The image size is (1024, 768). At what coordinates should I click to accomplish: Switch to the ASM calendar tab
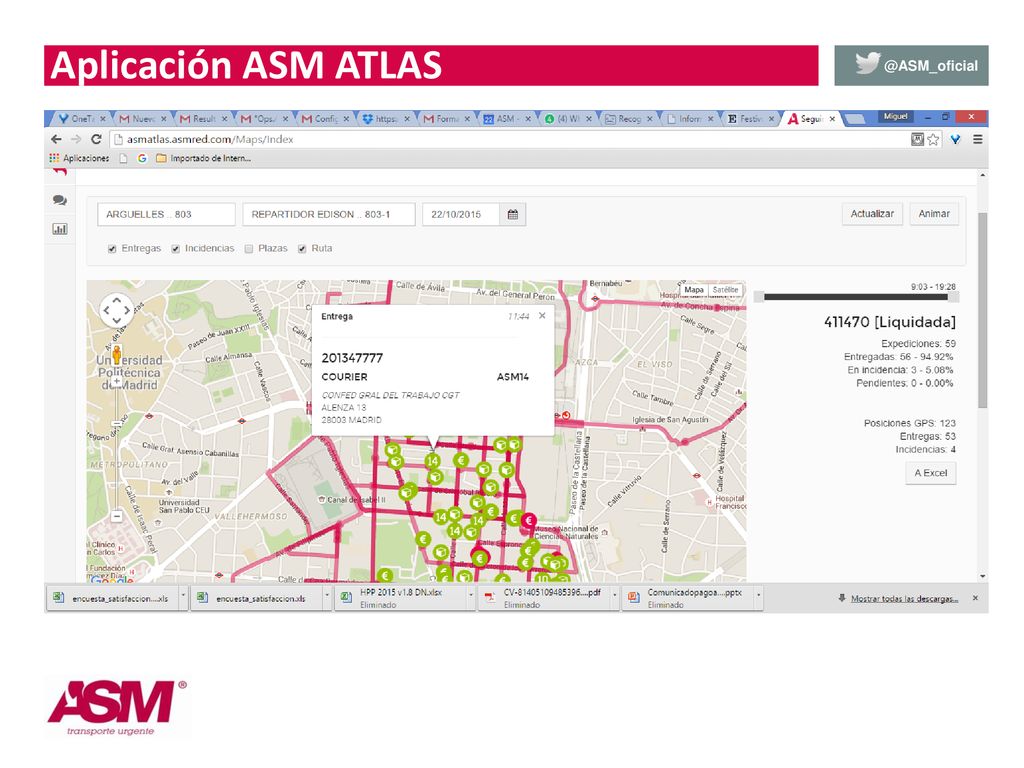click(507, 119)
